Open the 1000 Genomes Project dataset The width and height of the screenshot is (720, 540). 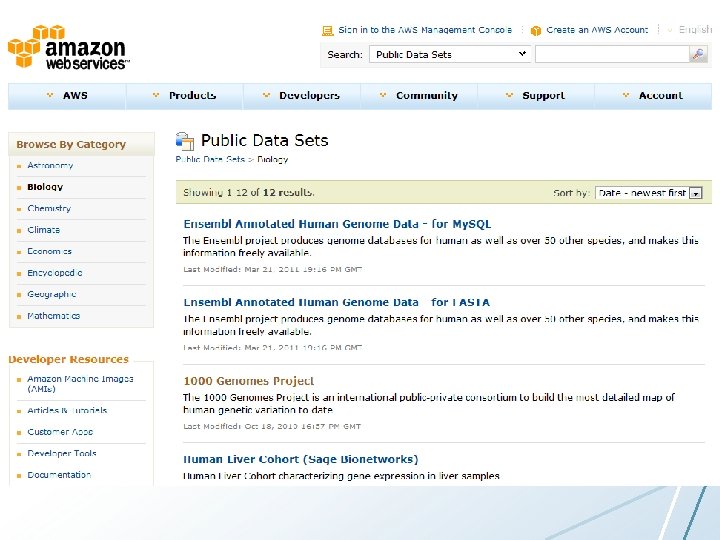(x=249, y=381)
